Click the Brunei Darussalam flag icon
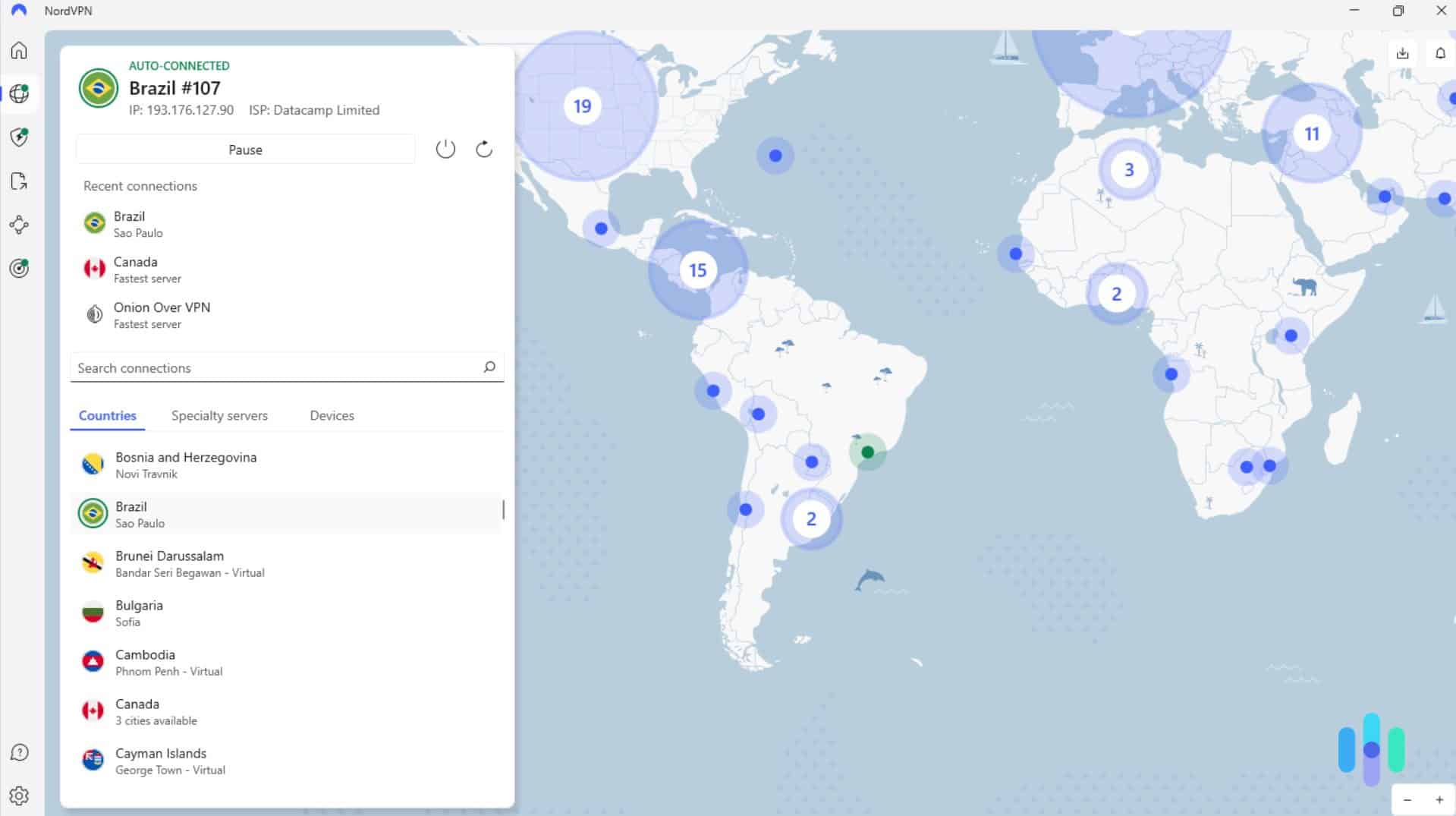 93,563
